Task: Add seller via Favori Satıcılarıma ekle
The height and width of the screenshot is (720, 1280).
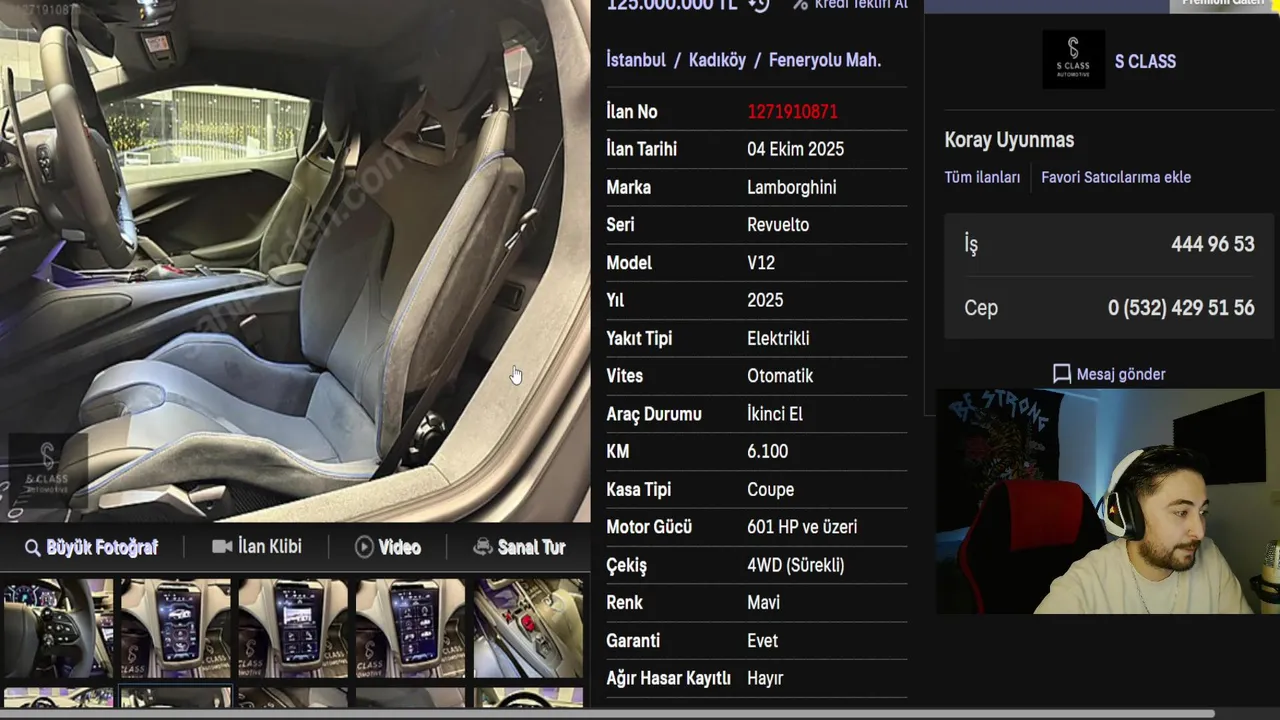Action: tap(1116, 177)
